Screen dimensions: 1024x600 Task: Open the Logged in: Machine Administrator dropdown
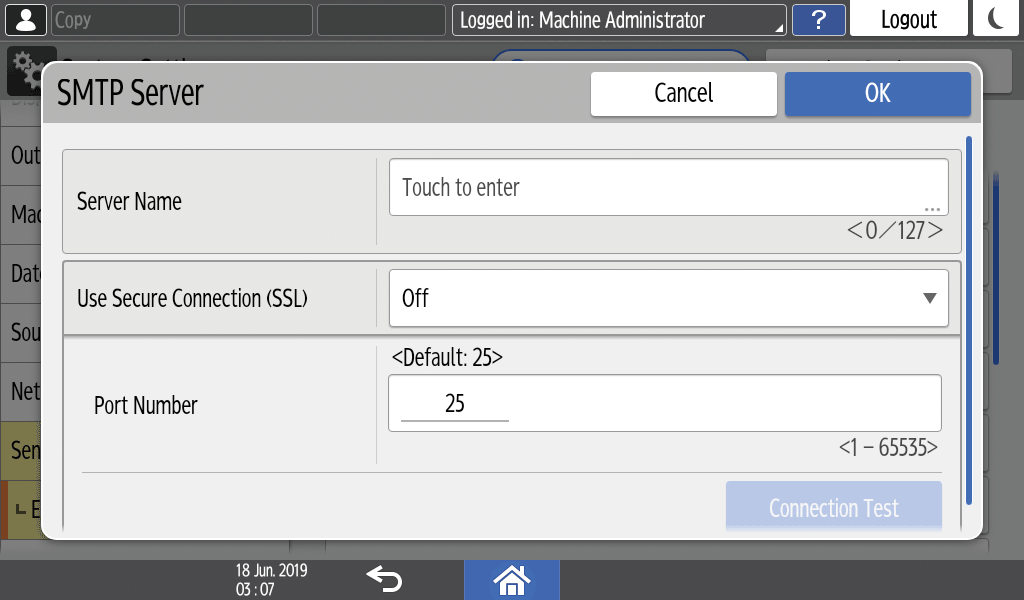(619, 20)
